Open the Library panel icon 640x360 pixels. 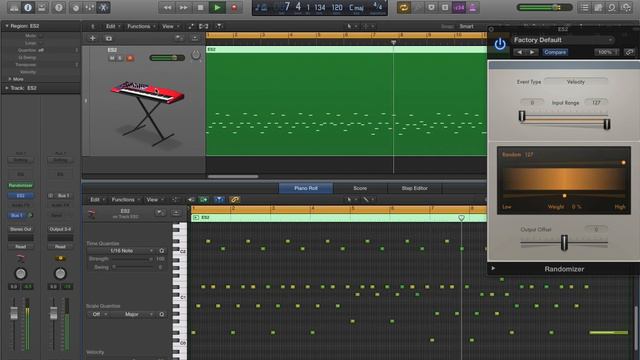14,7
